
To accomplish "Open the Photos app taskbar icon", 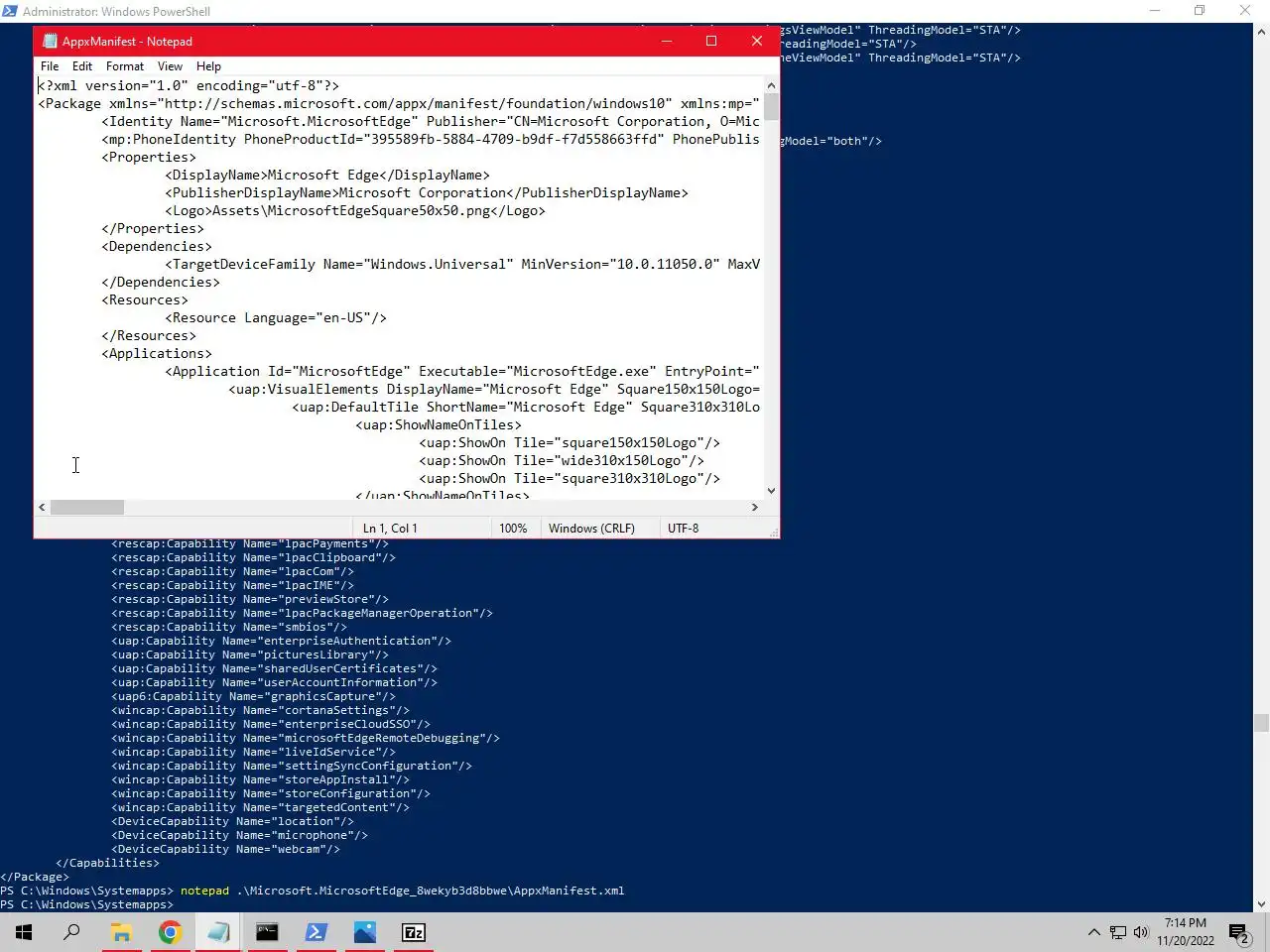I will point(364,932).
